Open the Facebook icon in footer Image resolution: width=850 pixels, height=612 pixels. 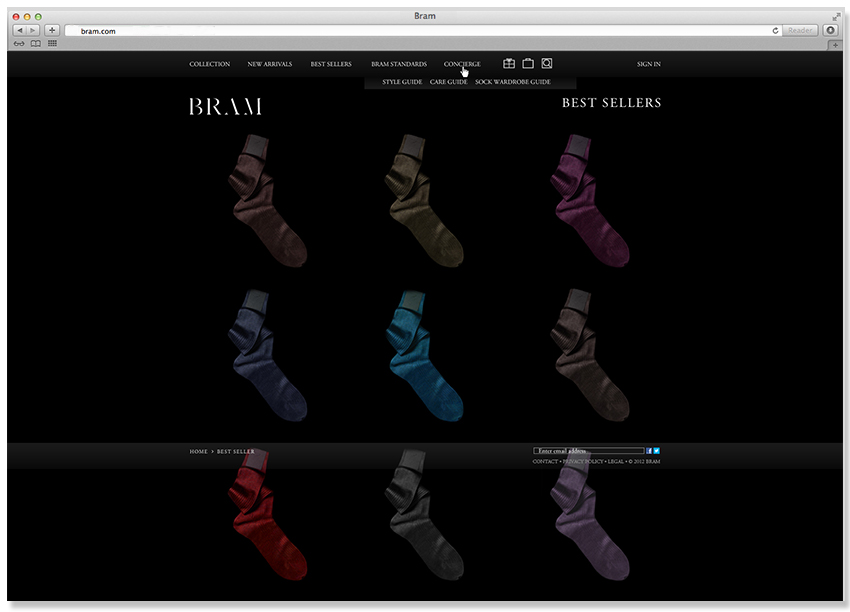pos(649,450)
